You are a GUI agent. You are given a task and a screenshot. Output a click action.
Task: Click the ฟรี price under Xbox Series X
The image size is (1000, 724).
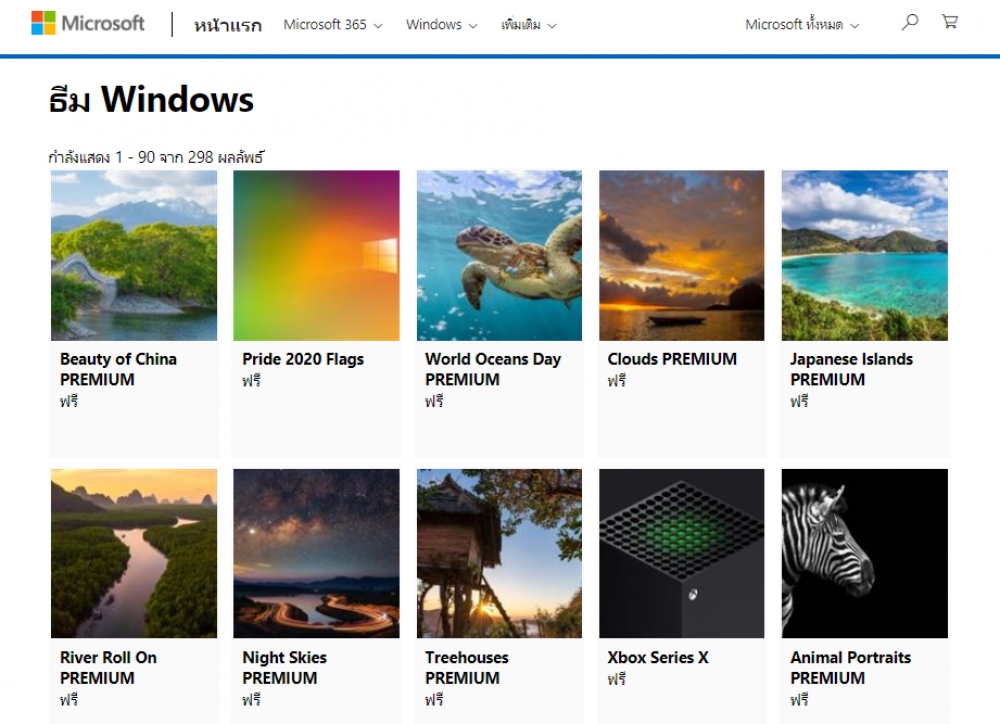(617, 679)
